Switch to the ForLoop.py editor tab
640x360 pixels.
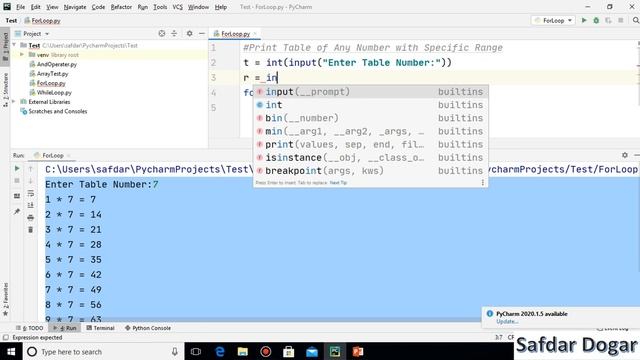click(x=236, y=33)
